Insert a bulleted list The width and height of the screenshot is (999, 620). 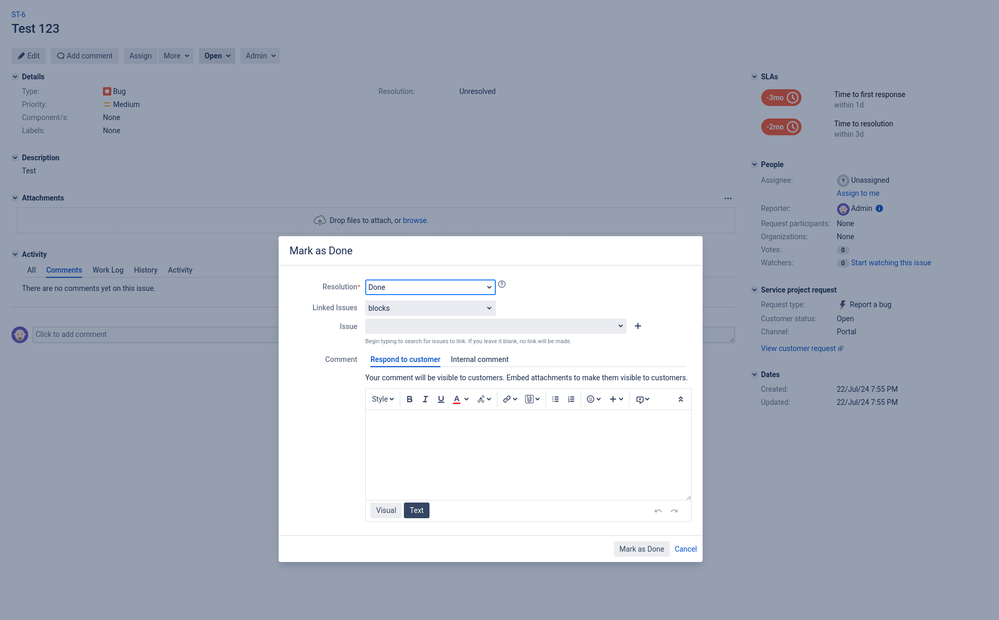click(x=555, y=400)
